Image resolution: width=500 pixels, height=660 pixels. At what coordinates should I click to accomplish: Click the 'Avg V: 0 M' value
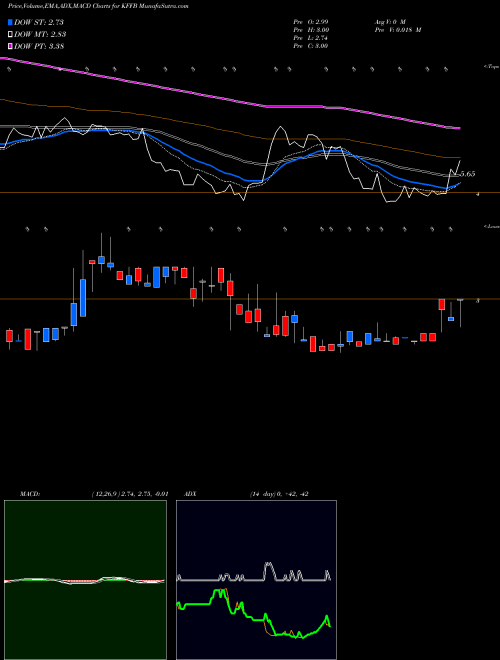click(389, 22)
